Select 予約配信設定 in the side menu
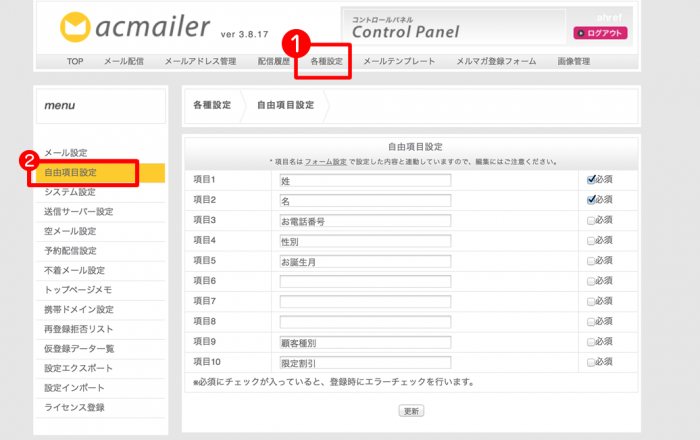 click(70, 251)
